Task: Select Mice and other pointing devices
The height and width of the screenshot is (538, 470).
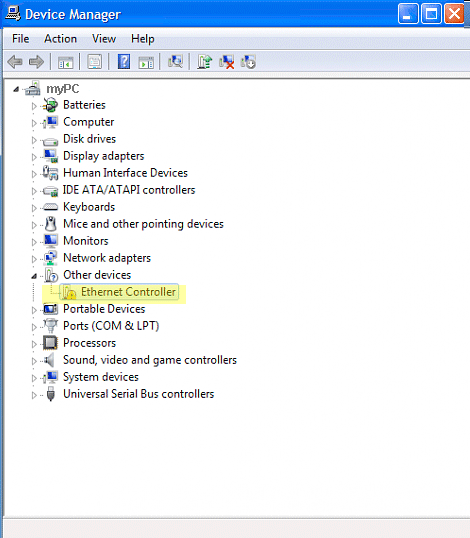Action: click(x=143, y=224)
